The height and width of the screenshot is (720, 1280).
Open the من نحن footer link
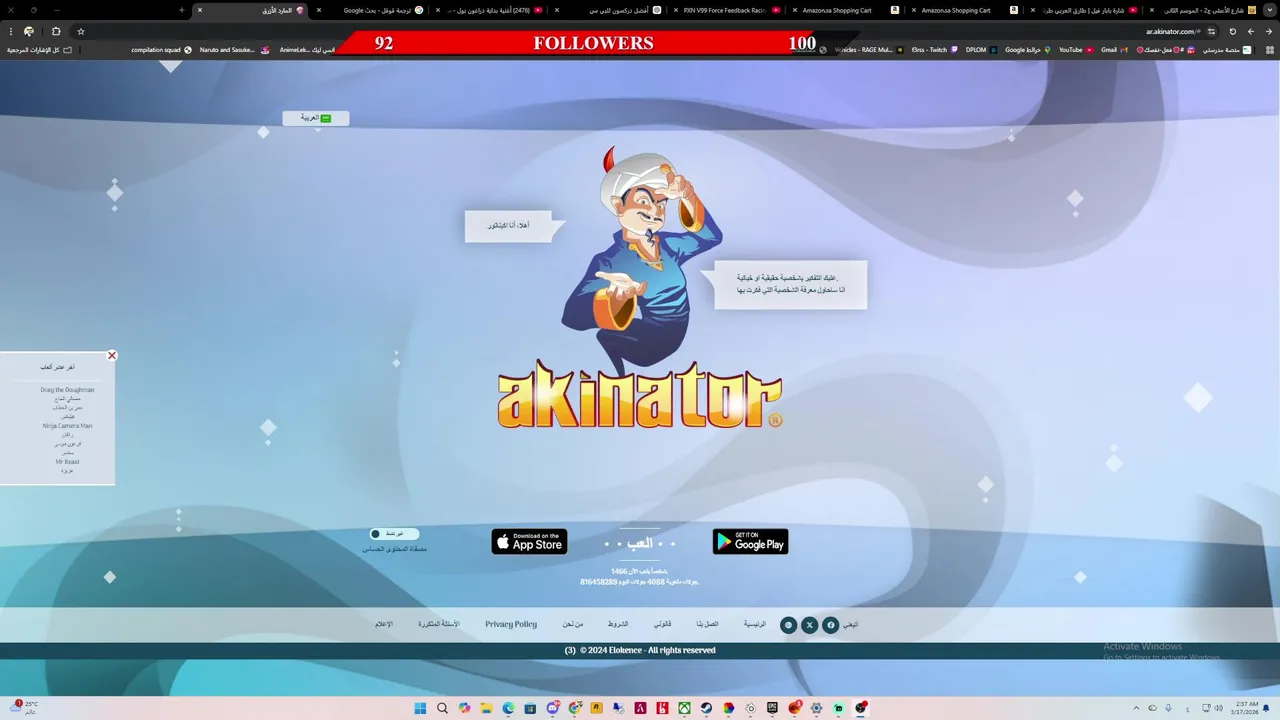[572, 624]
